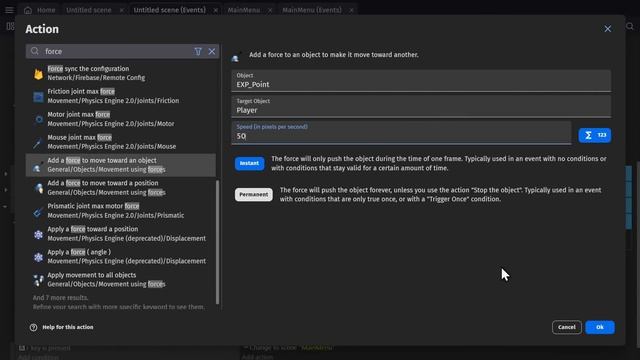Viewport: 640px width, 360px height.
Task: Click the magnifier icon in the search box
Action: coord(35,51)
